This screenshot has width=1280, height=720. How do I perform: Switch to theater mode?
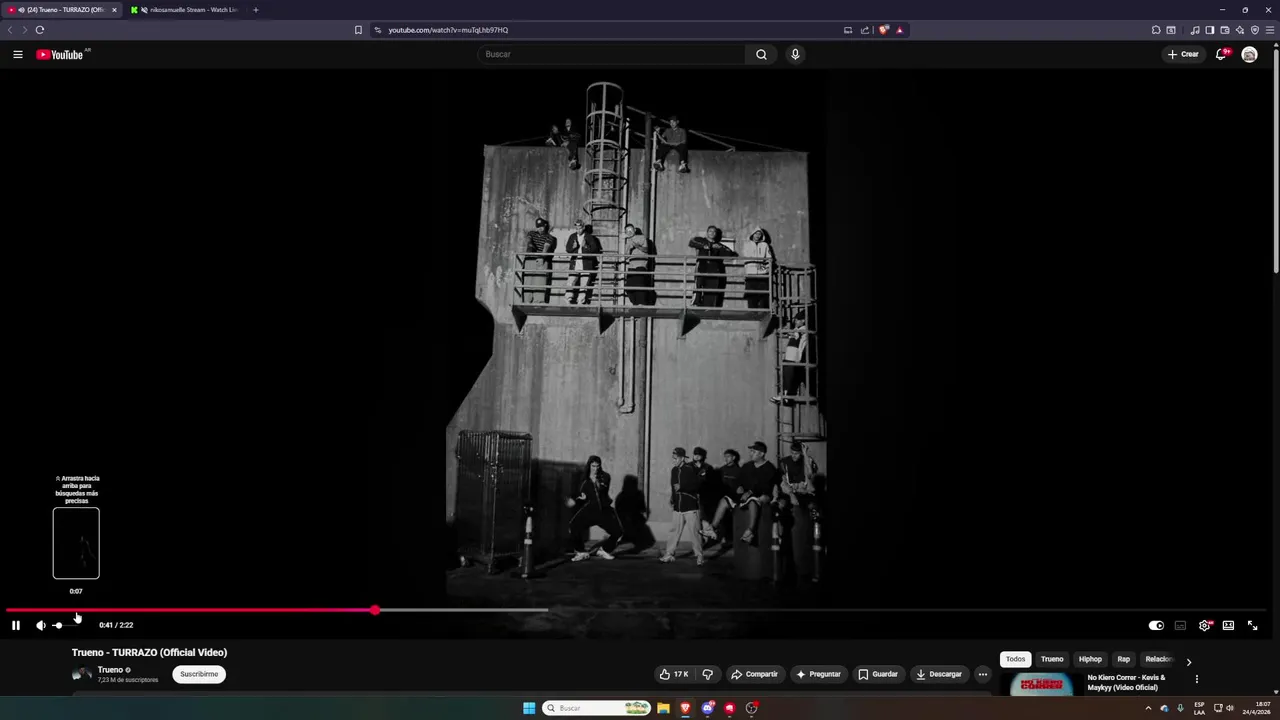coord(1228,625)
